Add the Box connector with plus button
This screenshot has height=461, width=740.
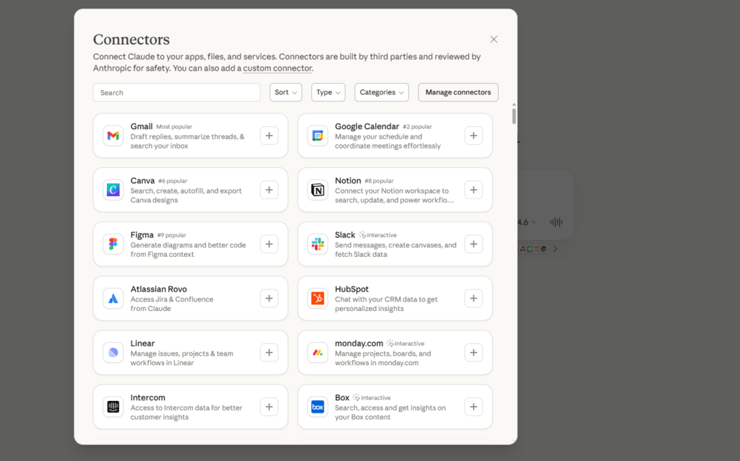[x=473, y=407]
